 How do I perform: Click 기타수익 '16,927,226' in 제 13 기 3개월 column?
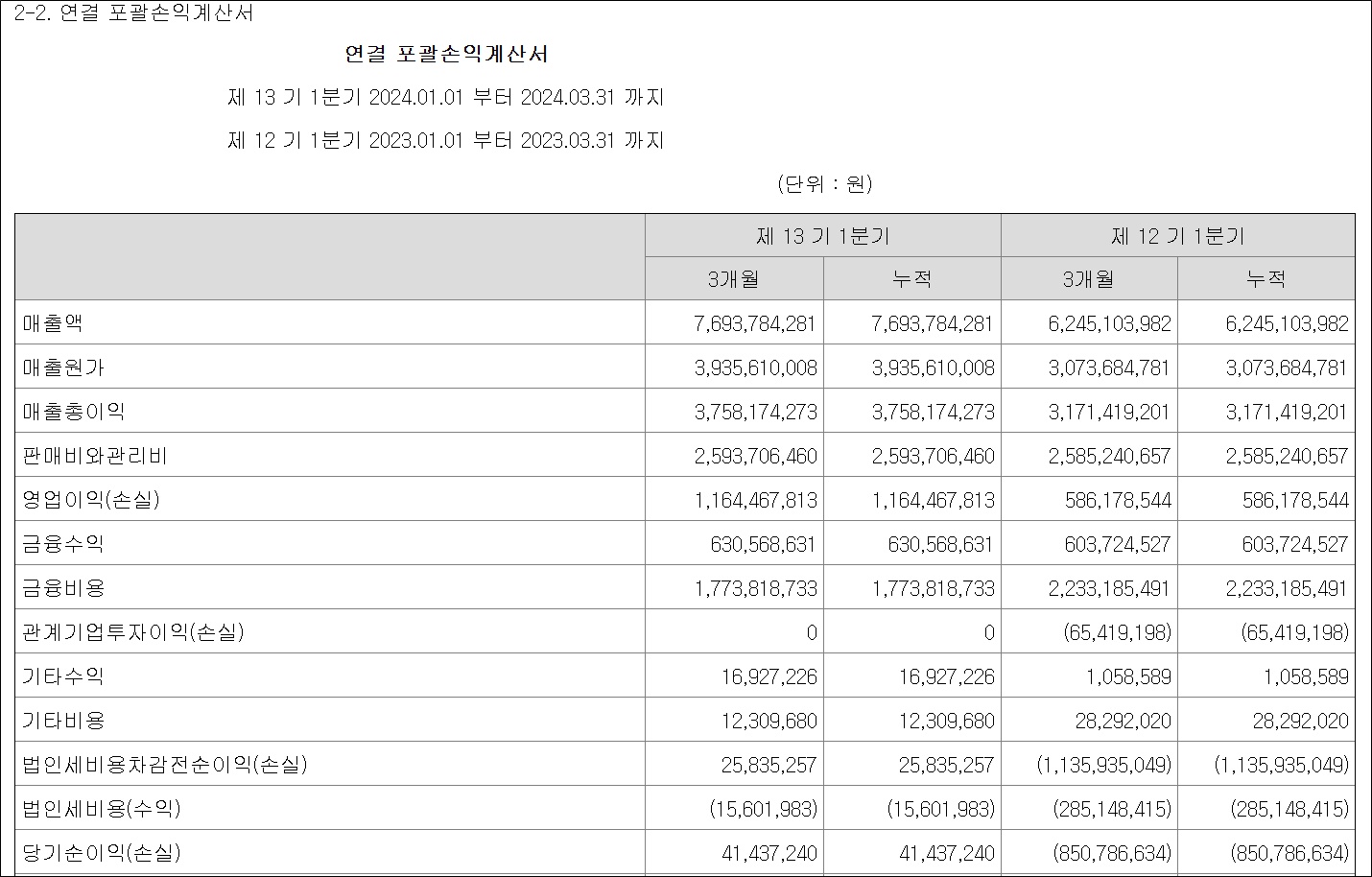pyautogui.click(x=769, y=677)
